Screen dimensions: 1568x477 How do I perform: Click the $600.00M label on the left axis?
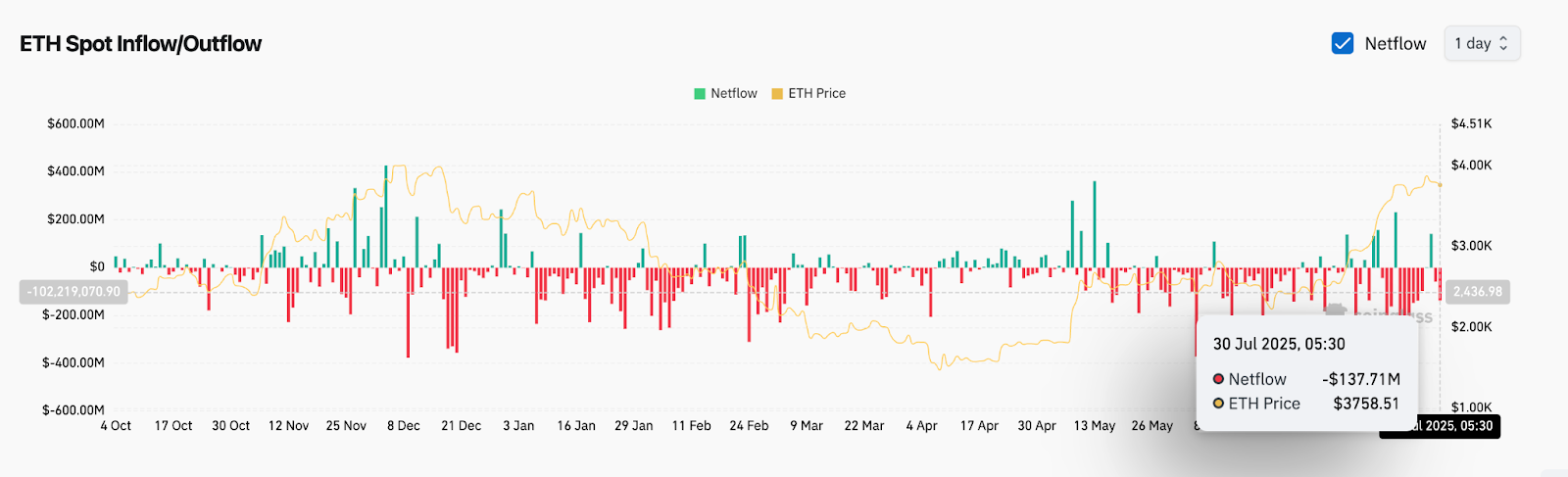pos(75,123)
